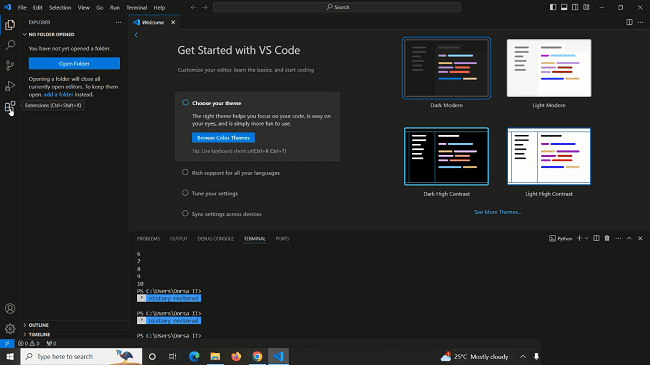Image resolution: width=650 pixels, height=365 pixels.
Task: Maximize terminal panel with up chevron
Action: [629, 238]
